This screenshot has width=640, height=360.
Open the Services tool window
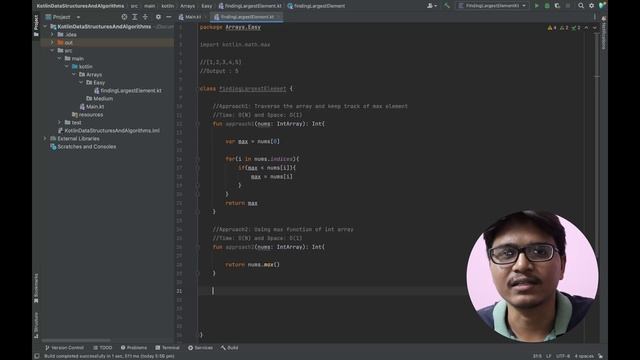tap(200, 348)
